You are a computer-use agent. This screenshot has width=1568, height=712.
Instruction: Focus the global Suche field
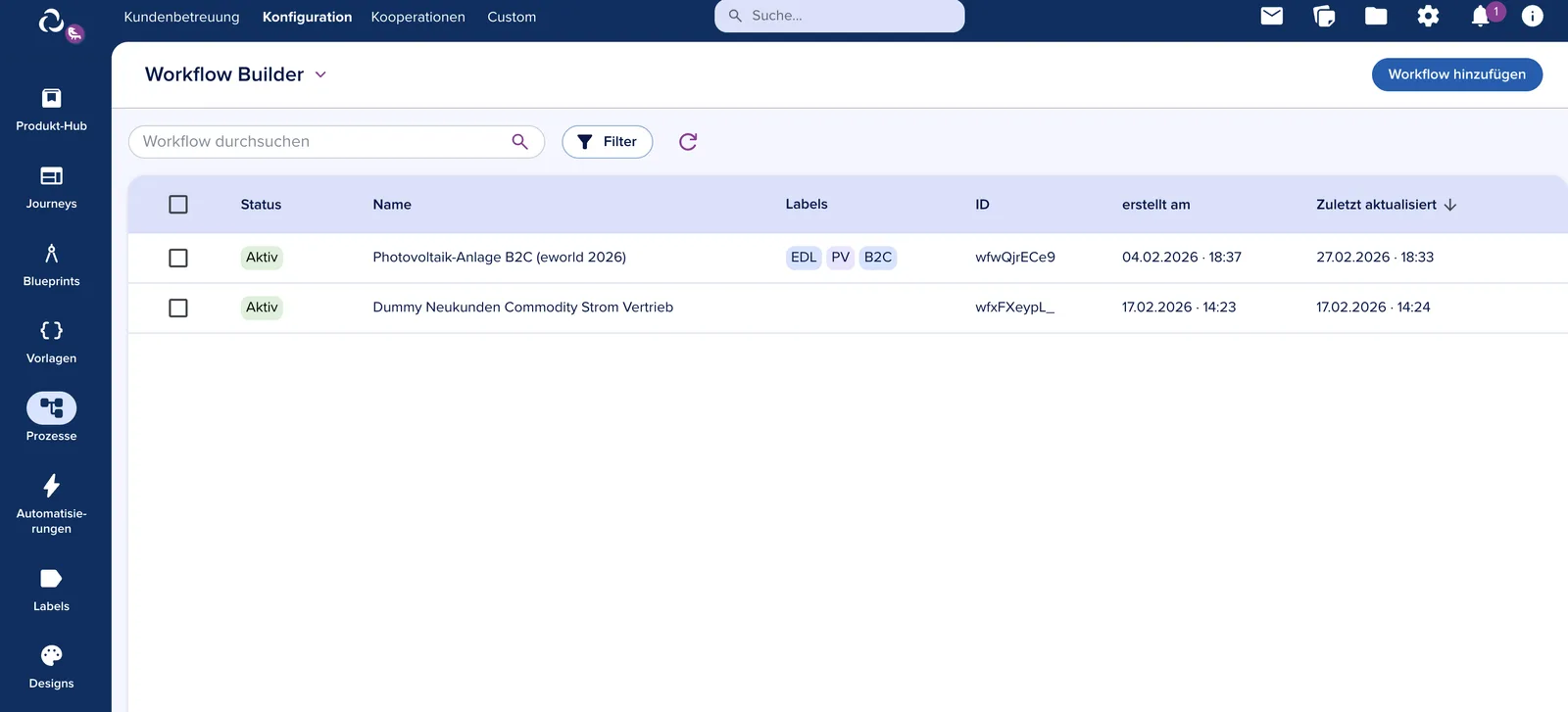[839, 16]
